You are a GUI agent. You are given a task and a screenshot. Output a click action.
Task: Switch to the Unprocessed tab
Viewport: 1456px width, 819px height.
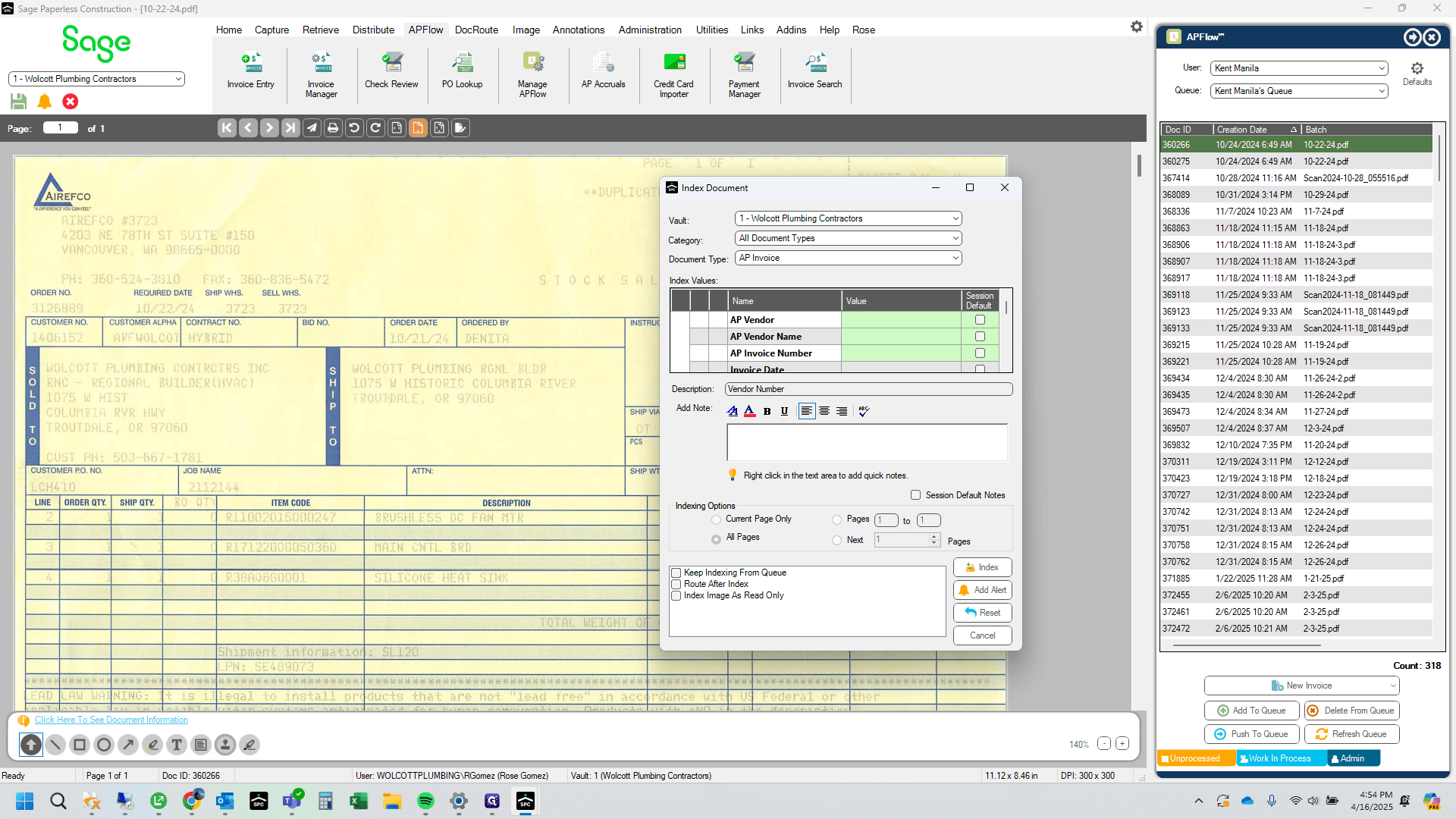[1195, 758]
